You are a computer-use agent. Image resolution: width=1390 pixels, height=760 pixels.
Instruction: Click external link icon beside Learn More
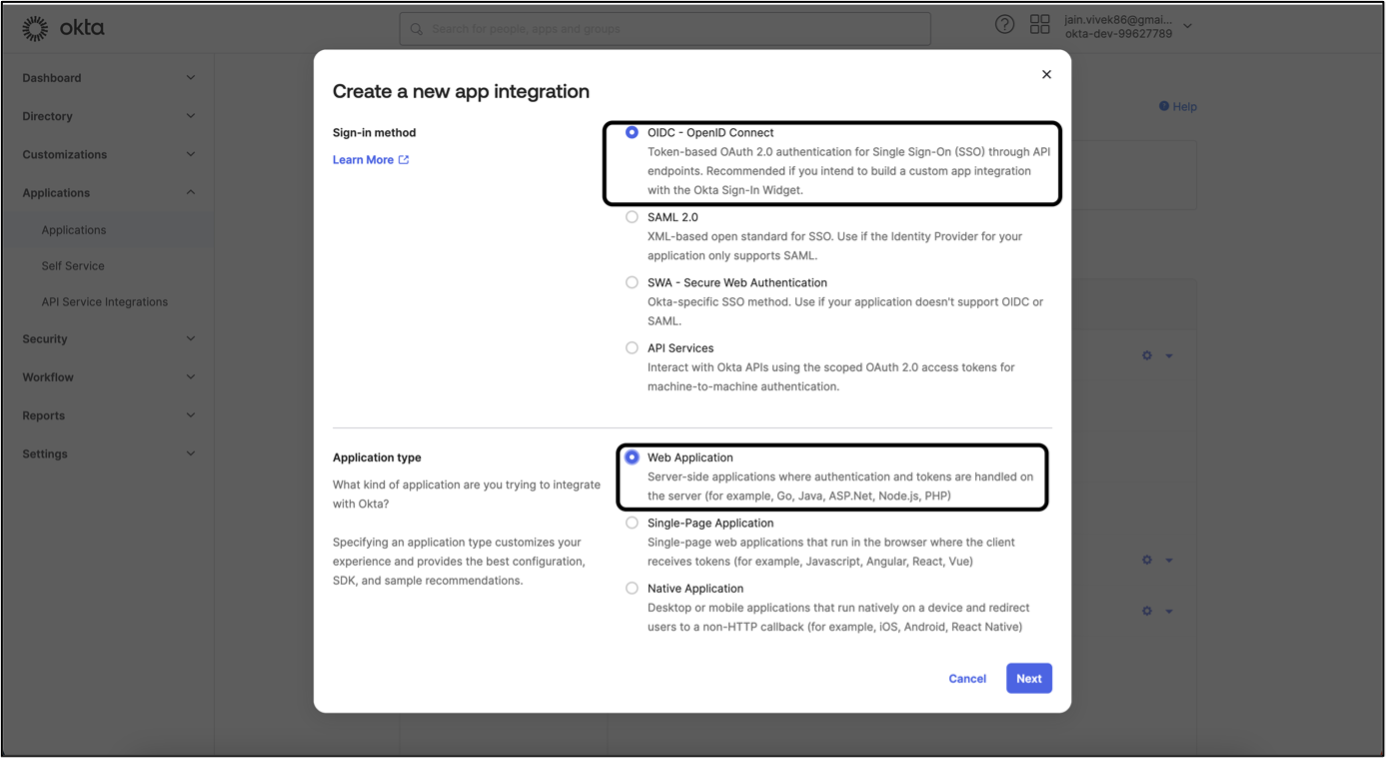point(404,160)
